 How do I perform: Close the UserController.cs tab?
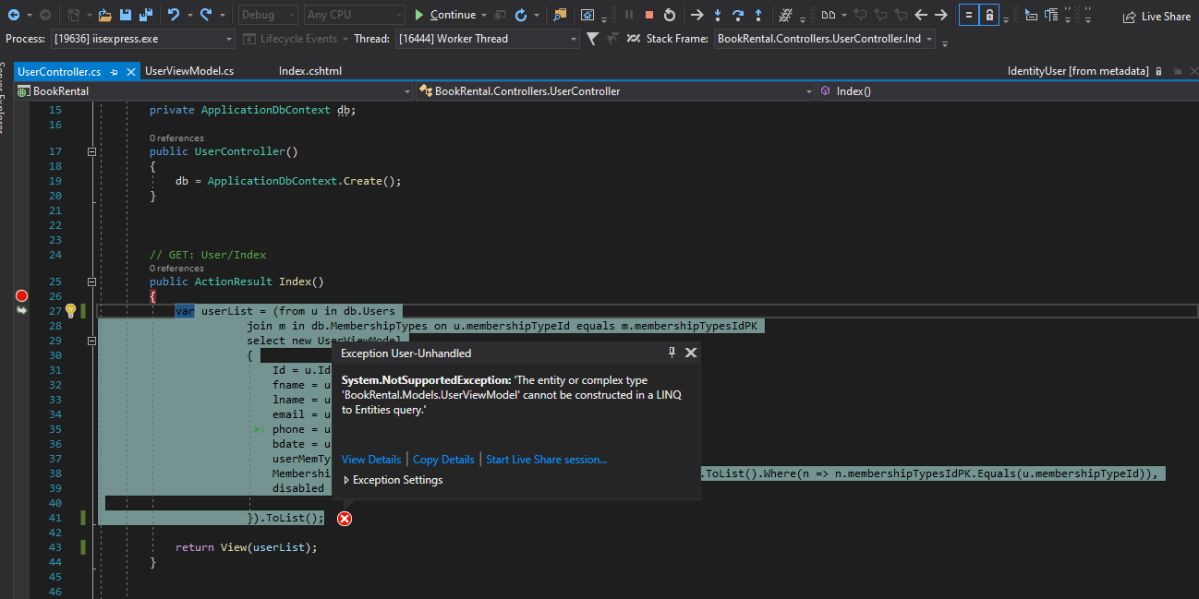(131, 72)
